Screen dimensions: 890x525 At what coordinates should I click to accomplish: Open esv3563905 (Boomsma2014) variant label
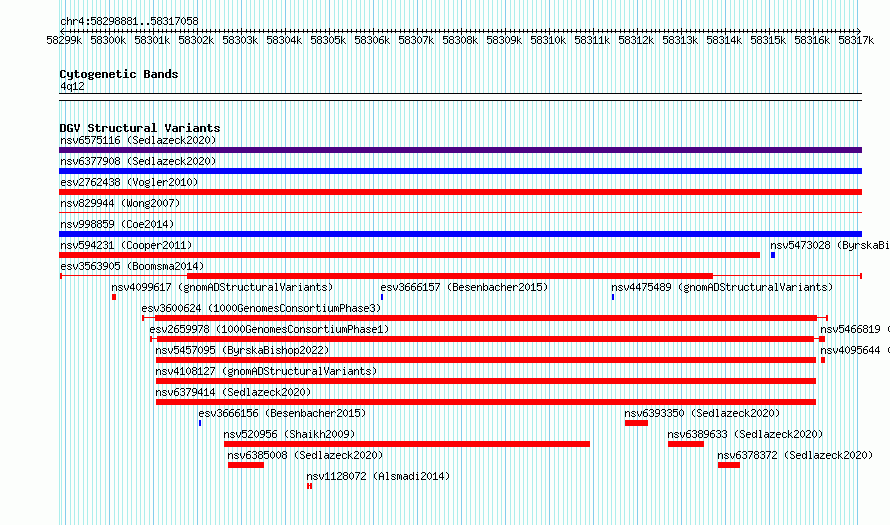(132, 266)
